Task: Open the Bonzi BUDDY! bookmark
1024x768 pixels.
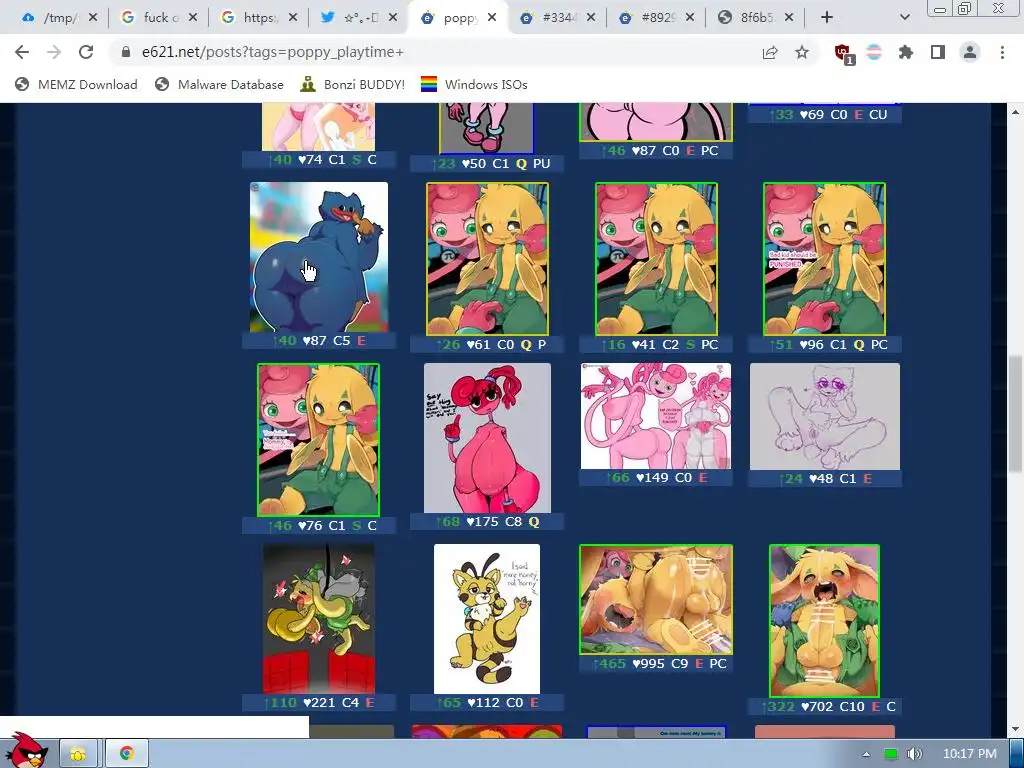Action: point(353,84)
